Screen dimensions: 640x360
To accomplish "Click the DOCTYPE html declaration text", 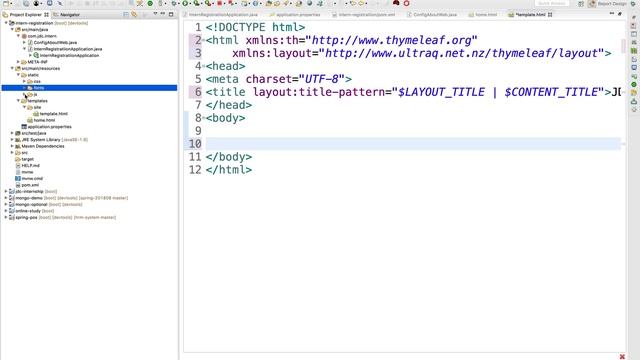I will pos(255,27).
